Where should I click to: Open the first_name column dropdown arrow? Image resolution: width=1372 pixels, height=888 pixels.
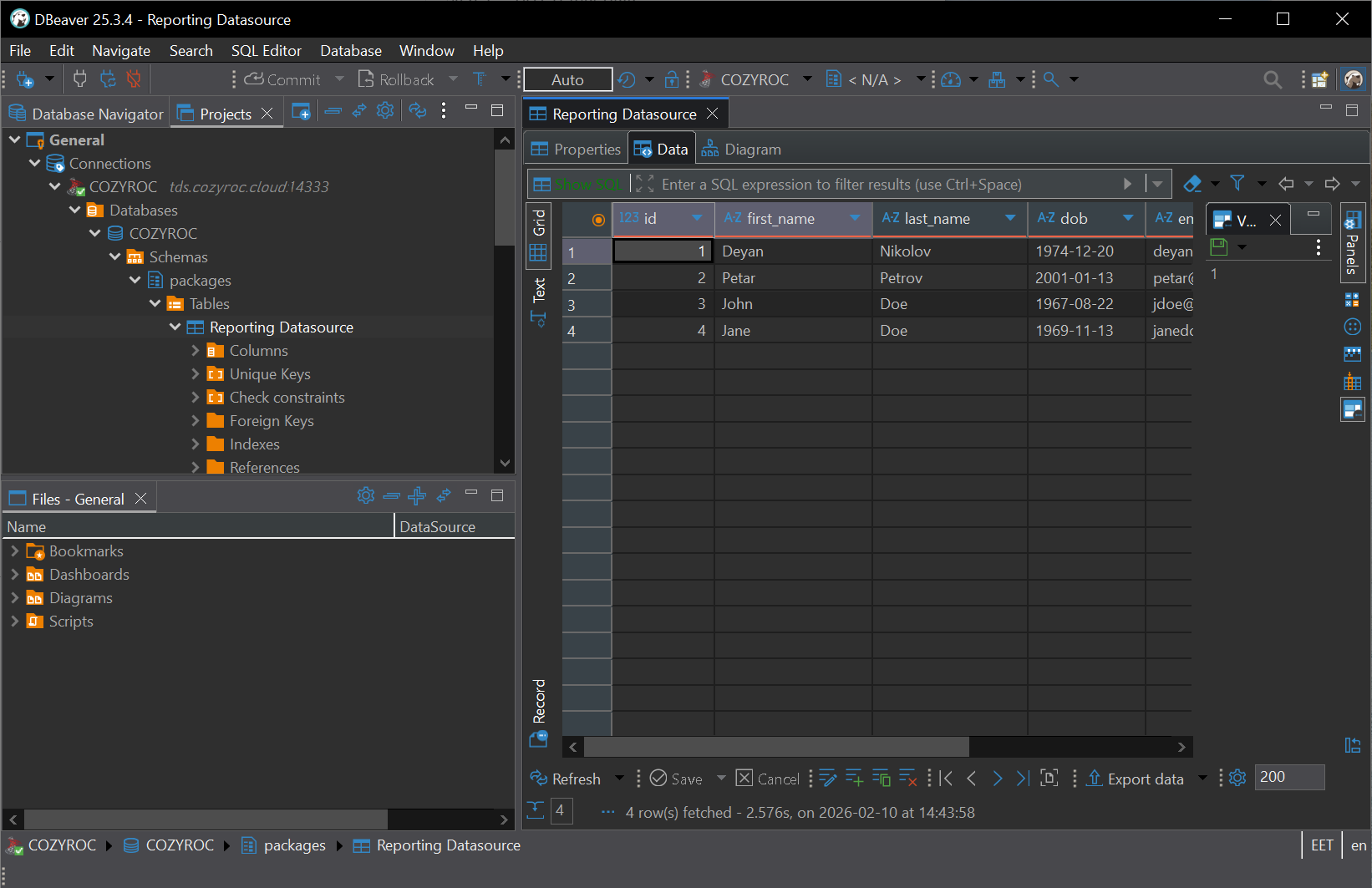[855, 219]
